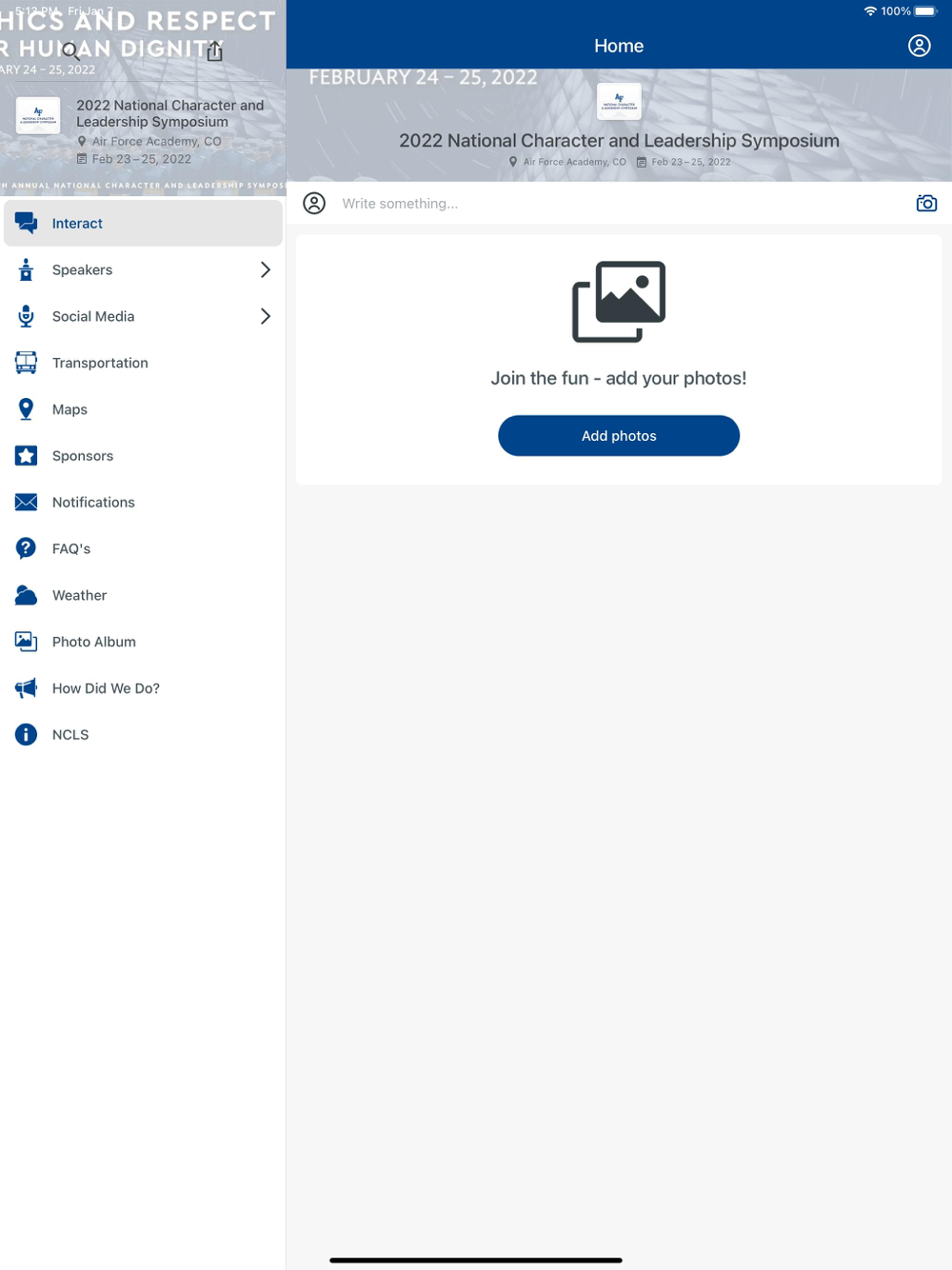Open Transportation via the bus icon

26,363
